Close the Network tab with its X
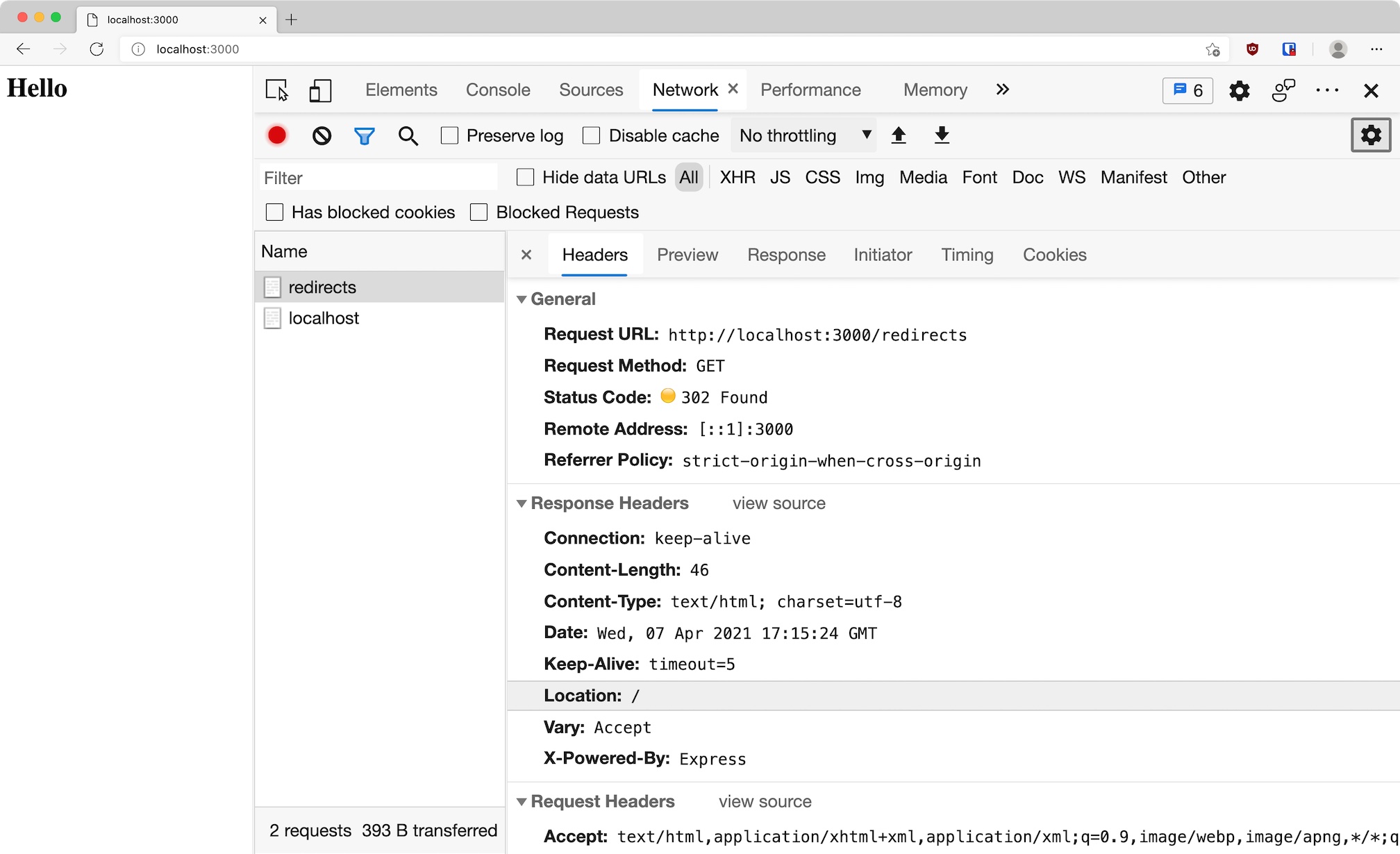This screenshot has height=854, width=1400. point(733,89)
